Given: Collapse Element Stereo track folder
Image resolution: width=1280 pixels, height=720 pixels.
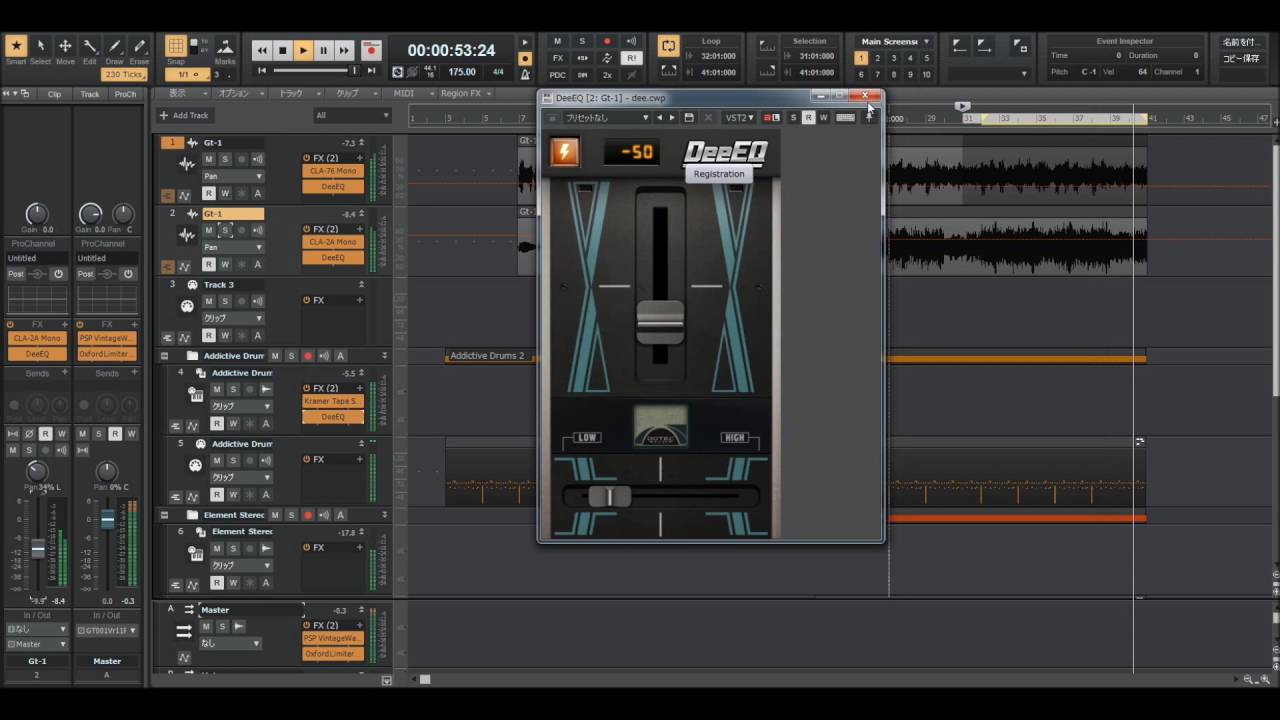Looking at the screenshot, I should [x=165, y=515].
